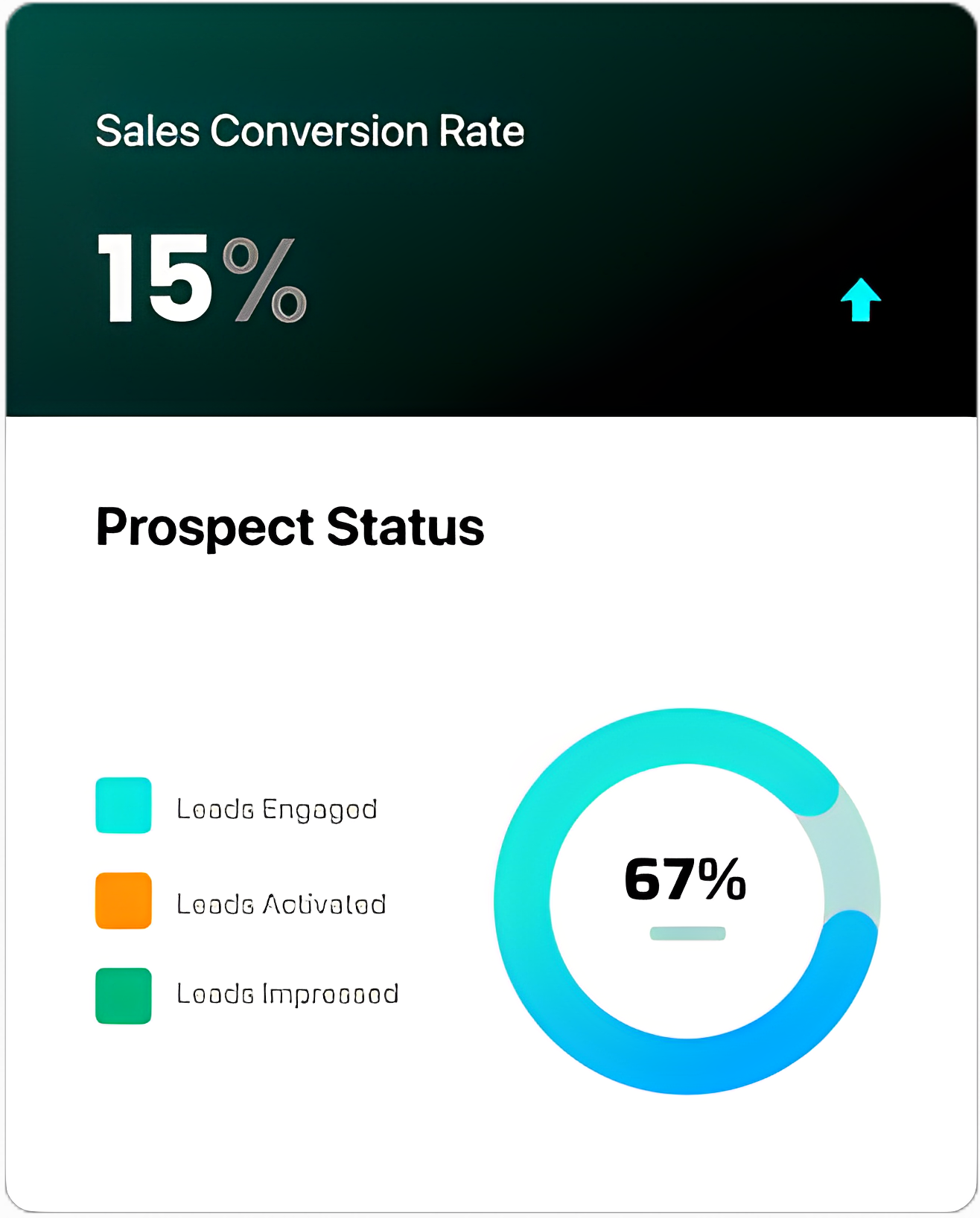Viewport: 980px width, 1218px height.
Task: Click the word Sales in the header title
Action: coord(147,131)
